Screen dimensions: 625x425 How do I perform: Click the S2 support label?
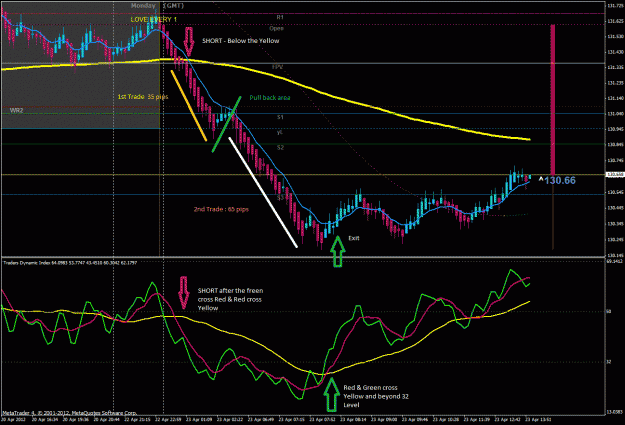(x=280, y=148)
